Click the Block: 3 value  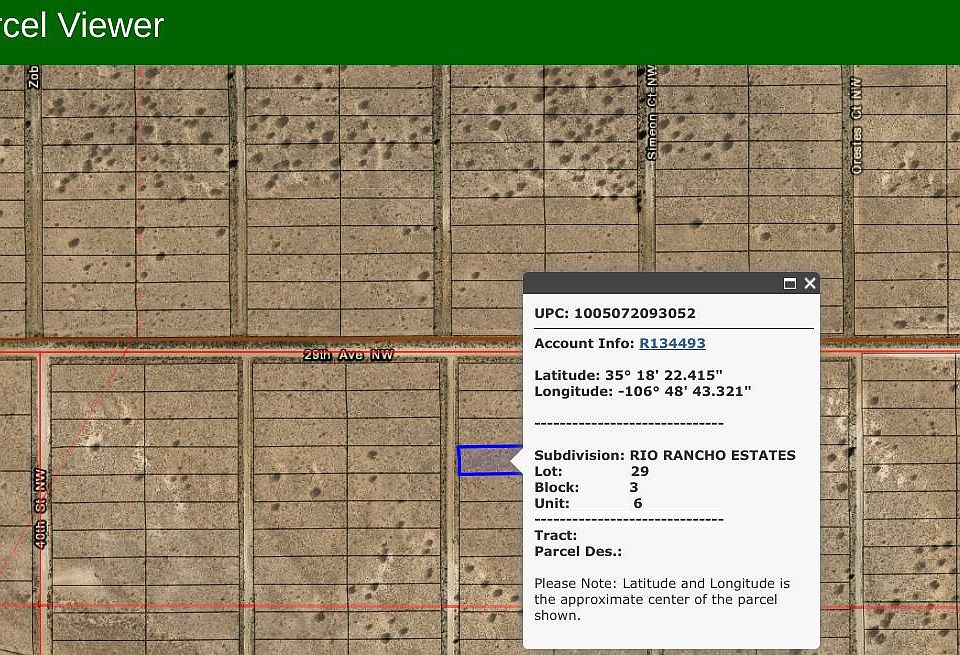634,487
